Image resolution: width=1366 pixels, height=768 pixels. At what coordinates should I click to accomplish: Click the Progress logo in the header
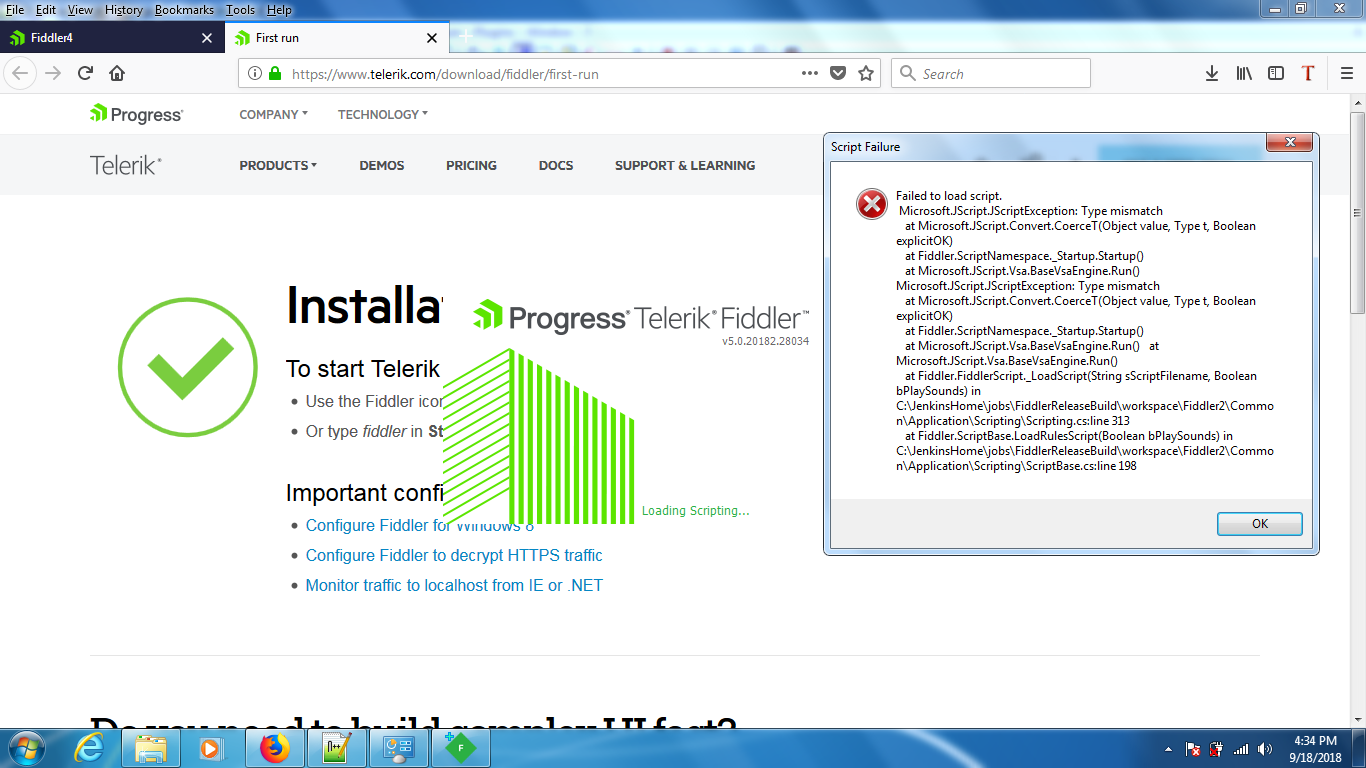(x=136, y=114)
